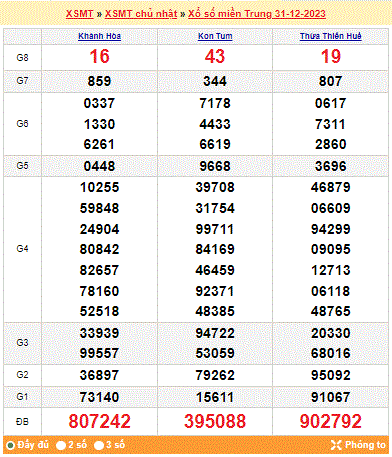The height and width of the screenshot is (457, 392).
Task: Select the 3 số radio option
Action: (x=99, y=445)
